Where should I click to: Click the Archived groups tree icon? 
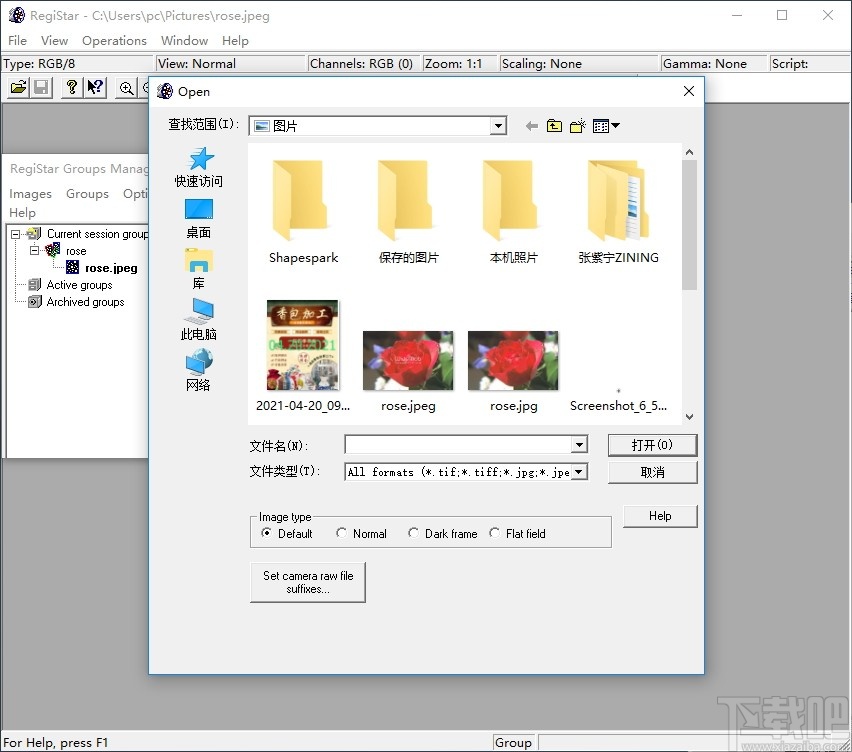pyautogui.click(x=34, y=302)
